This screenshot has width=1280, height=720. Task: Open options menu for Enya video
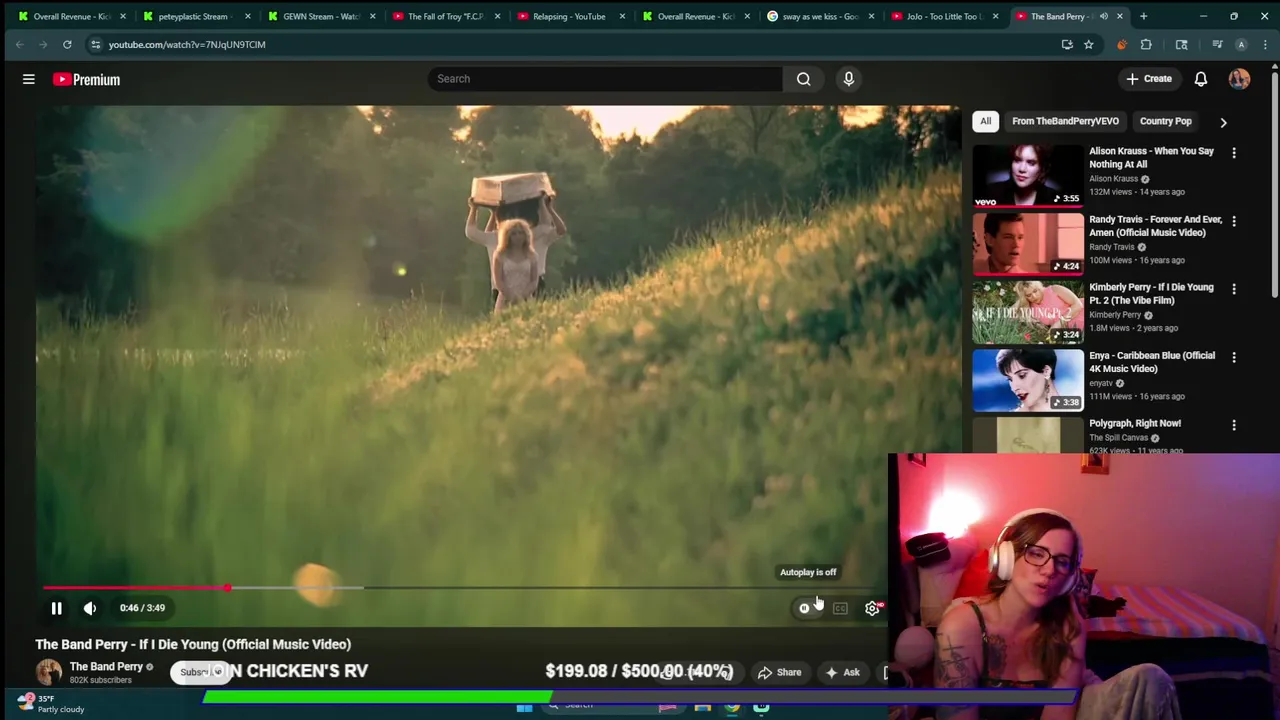1234,357
